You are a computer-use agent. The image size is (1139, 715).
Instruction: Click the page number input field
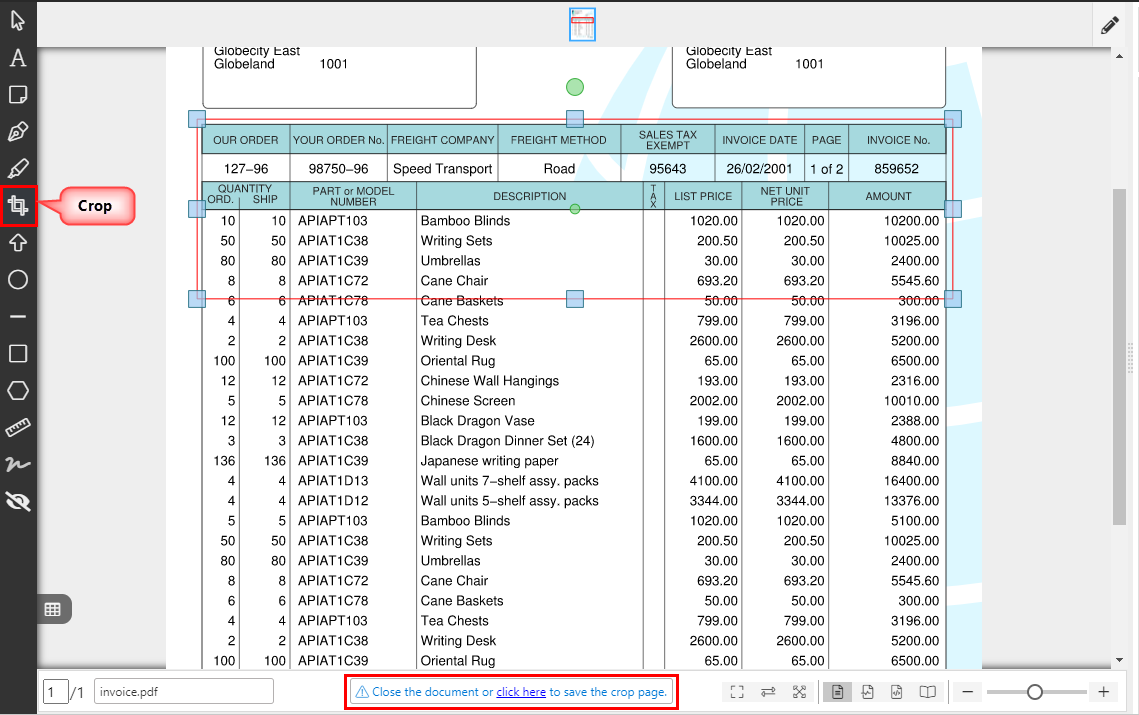pyautogui.click(x=55, y=692)
